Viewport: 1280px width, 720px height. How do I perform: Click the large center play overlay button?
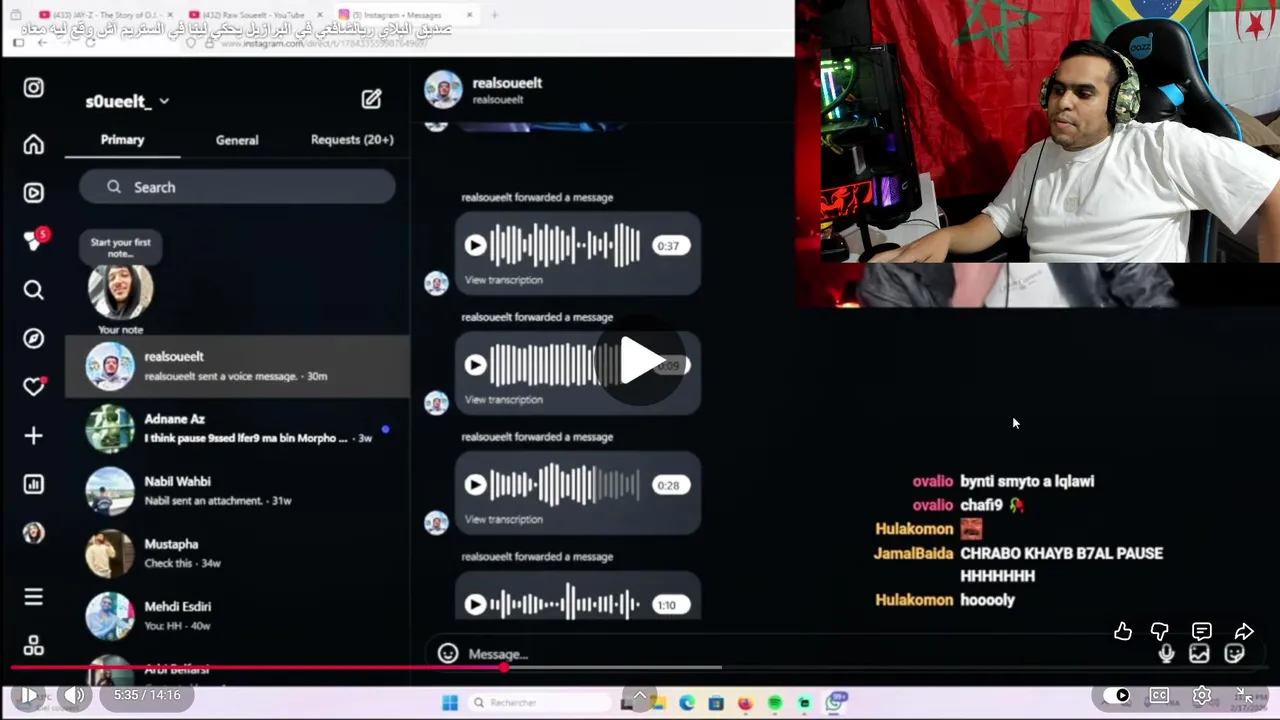(x=641, y=361)
